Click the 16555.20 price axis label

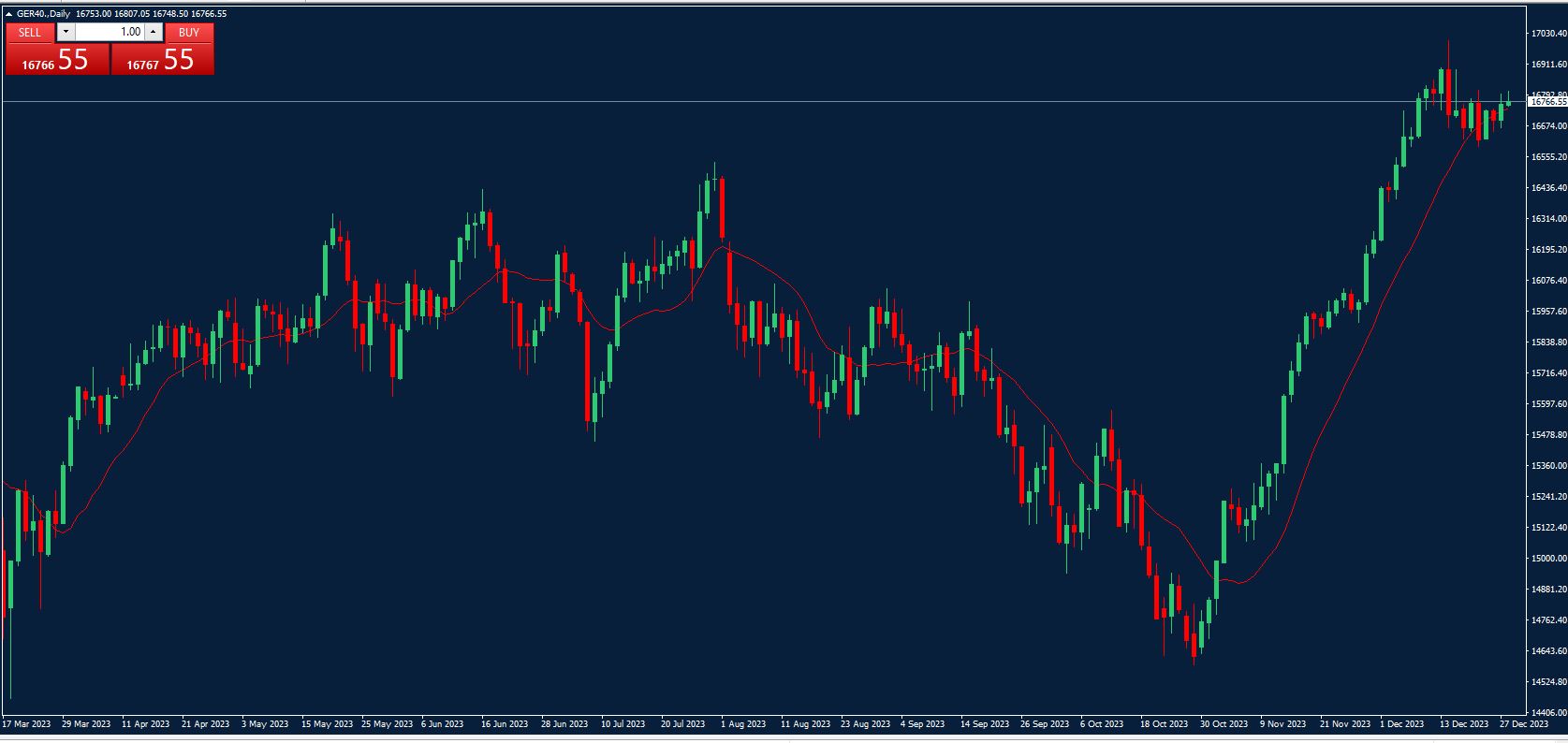[1548, 157]
